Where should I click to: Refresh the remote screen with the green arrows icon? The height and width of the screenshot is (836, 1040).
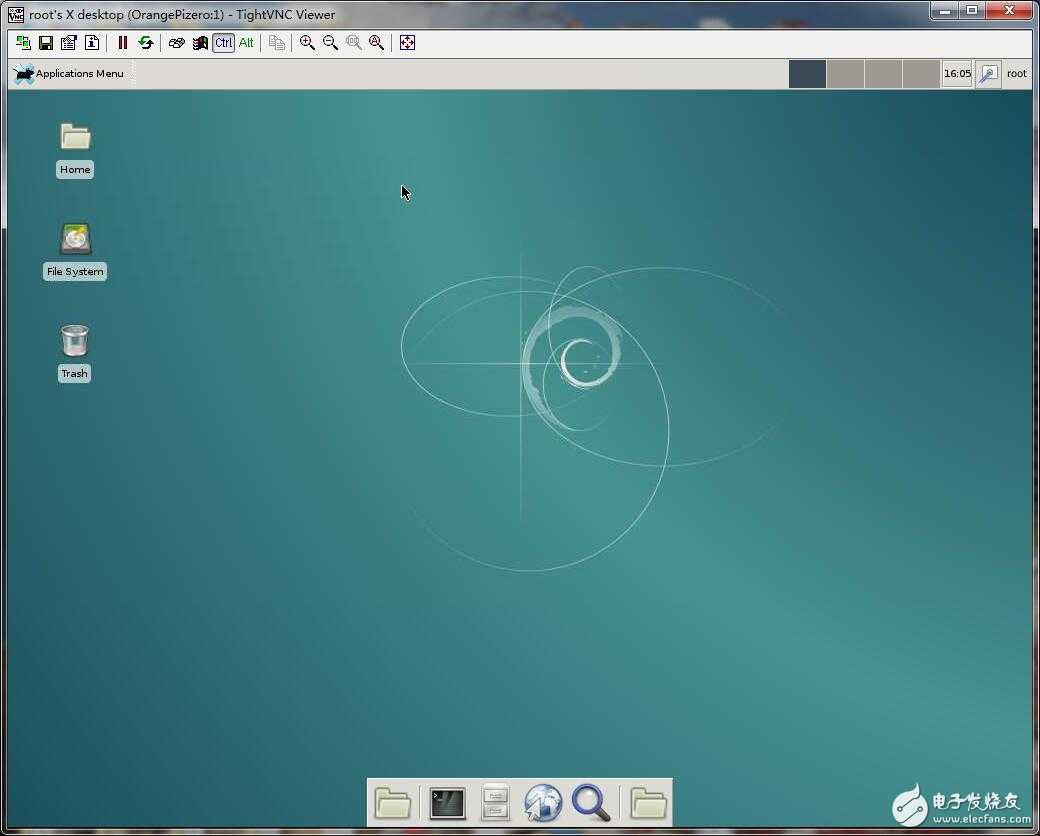[x=145, y=43]
